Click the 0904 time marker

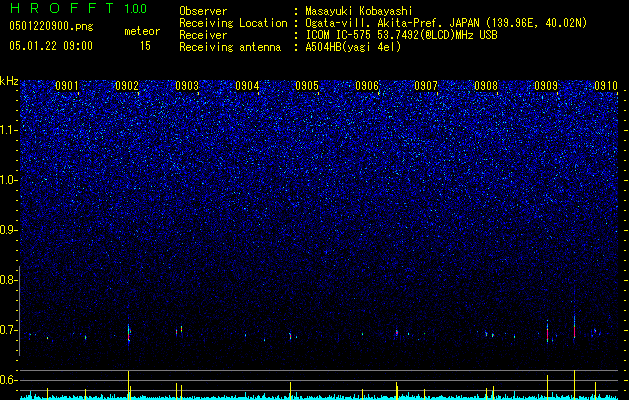[247, 86]
